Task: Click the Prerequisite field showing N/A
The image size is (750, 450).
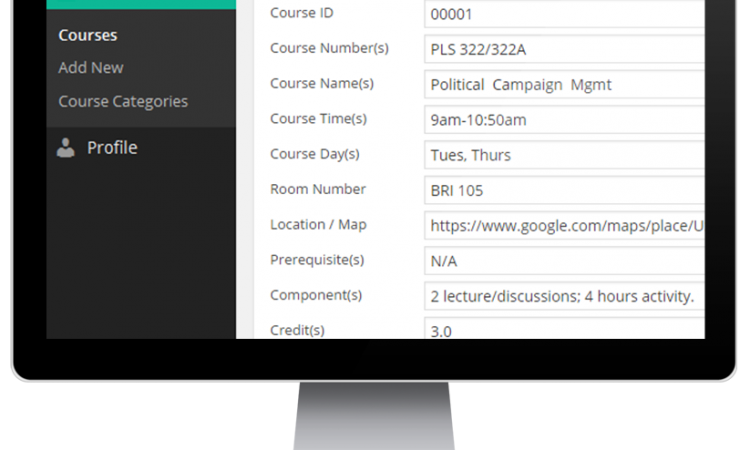Action: pos(564,261)
